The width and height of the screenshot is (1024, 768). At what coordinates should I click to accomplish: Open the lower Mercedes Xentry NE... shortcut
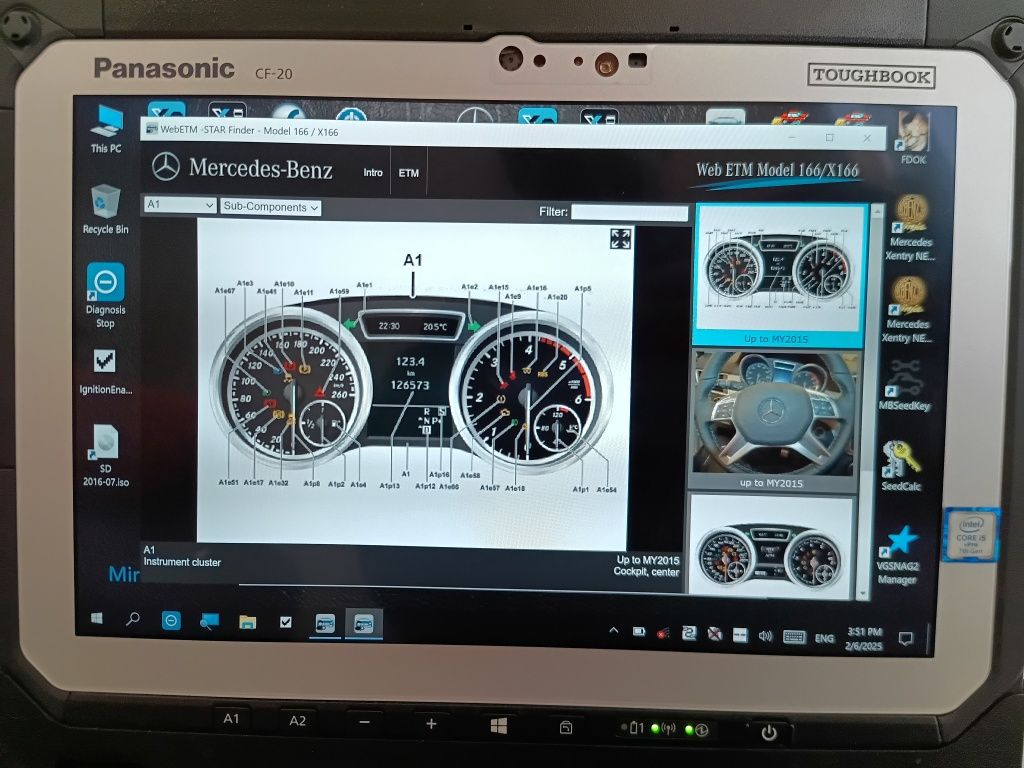click(x=908, y=310)
